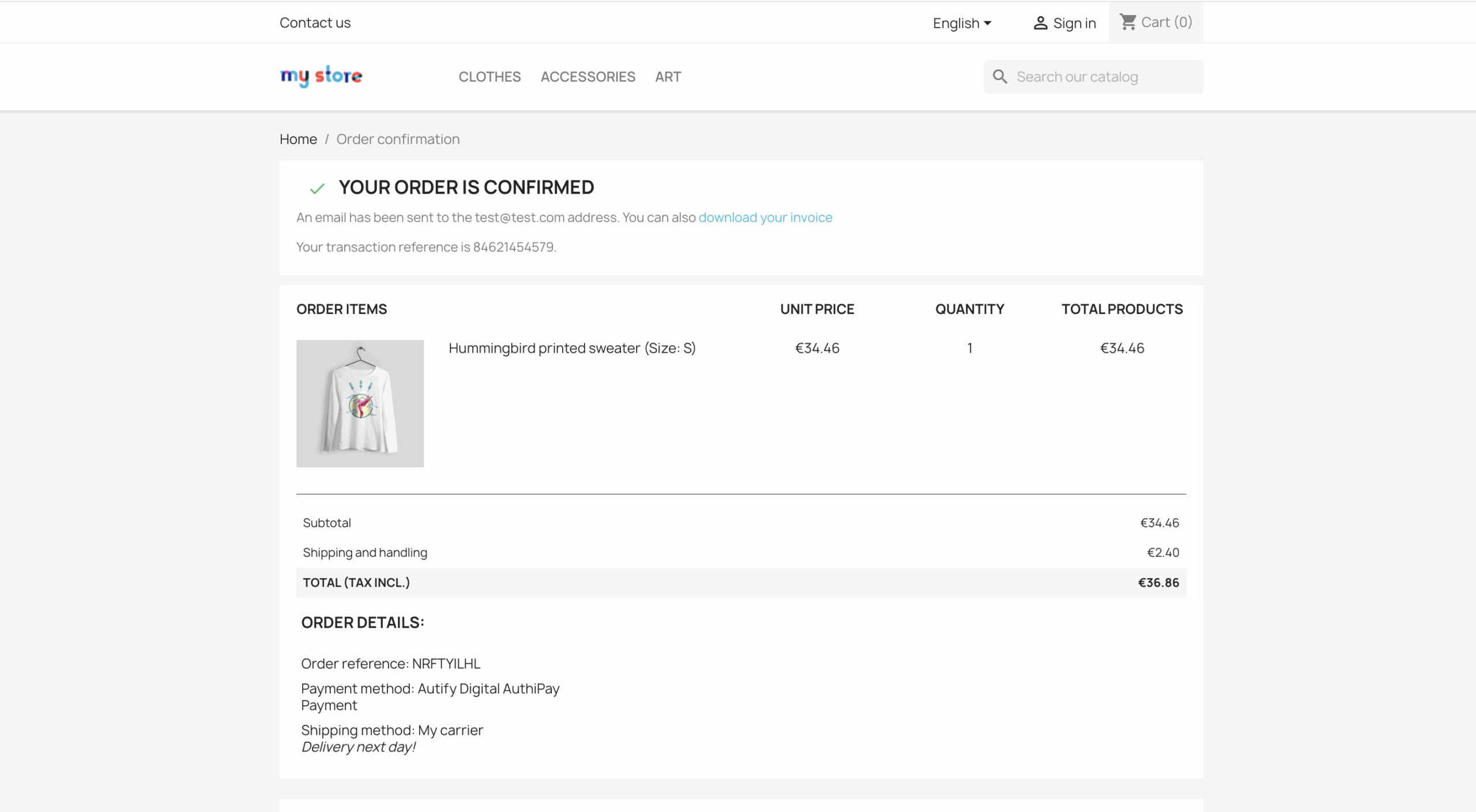This screenshot has width=1476, height=812.
Task: Open the Clothes menu
Action: 490,77
